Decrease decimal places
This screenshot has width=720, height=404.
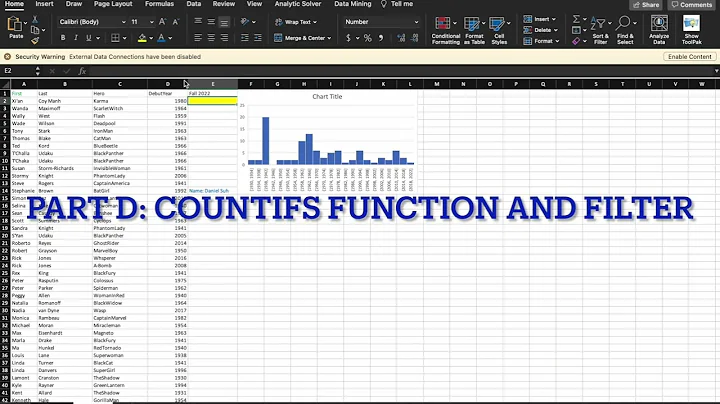coord(415,38)
